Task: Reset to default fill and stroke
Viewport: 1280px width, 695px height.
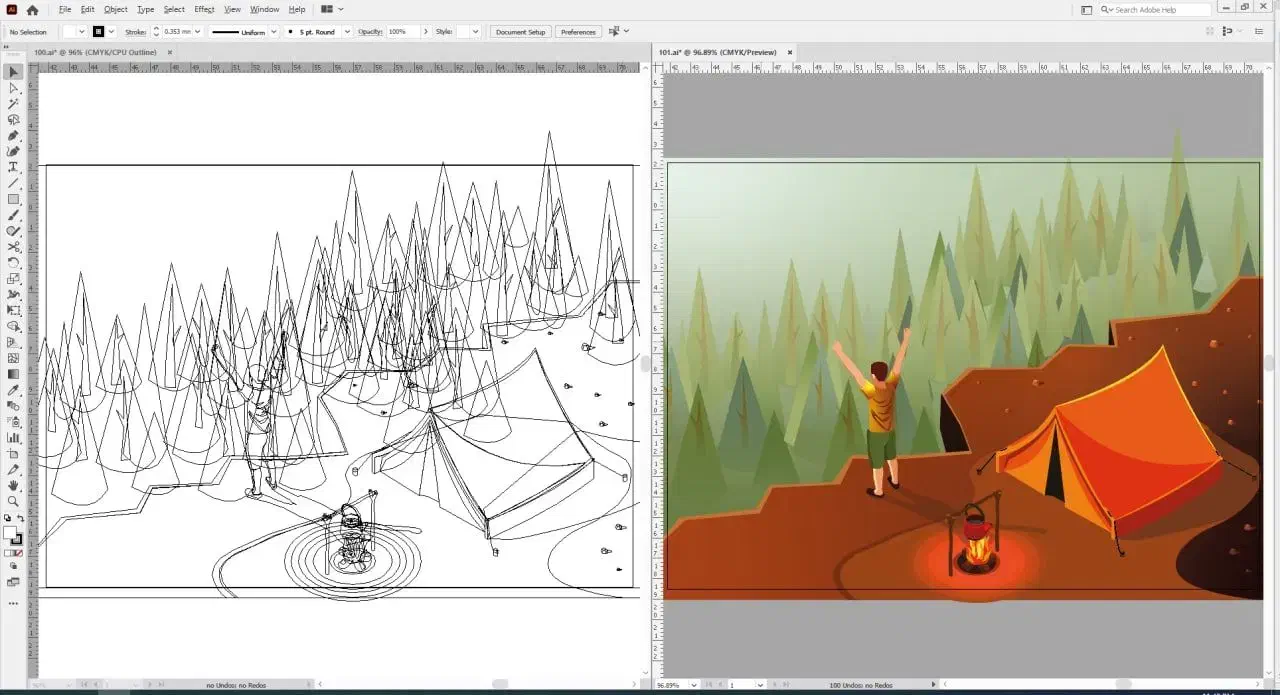Action: point(7,519)
